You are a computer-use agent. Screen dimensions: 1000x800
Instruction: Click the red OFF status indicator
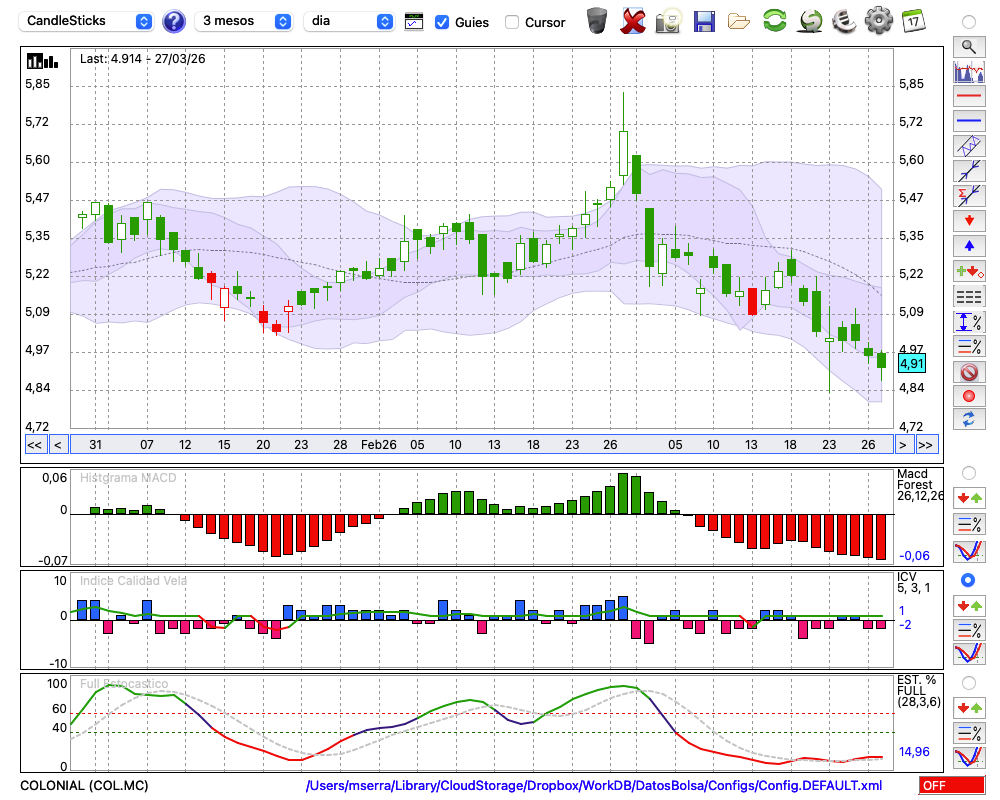[x=951, y=786]
